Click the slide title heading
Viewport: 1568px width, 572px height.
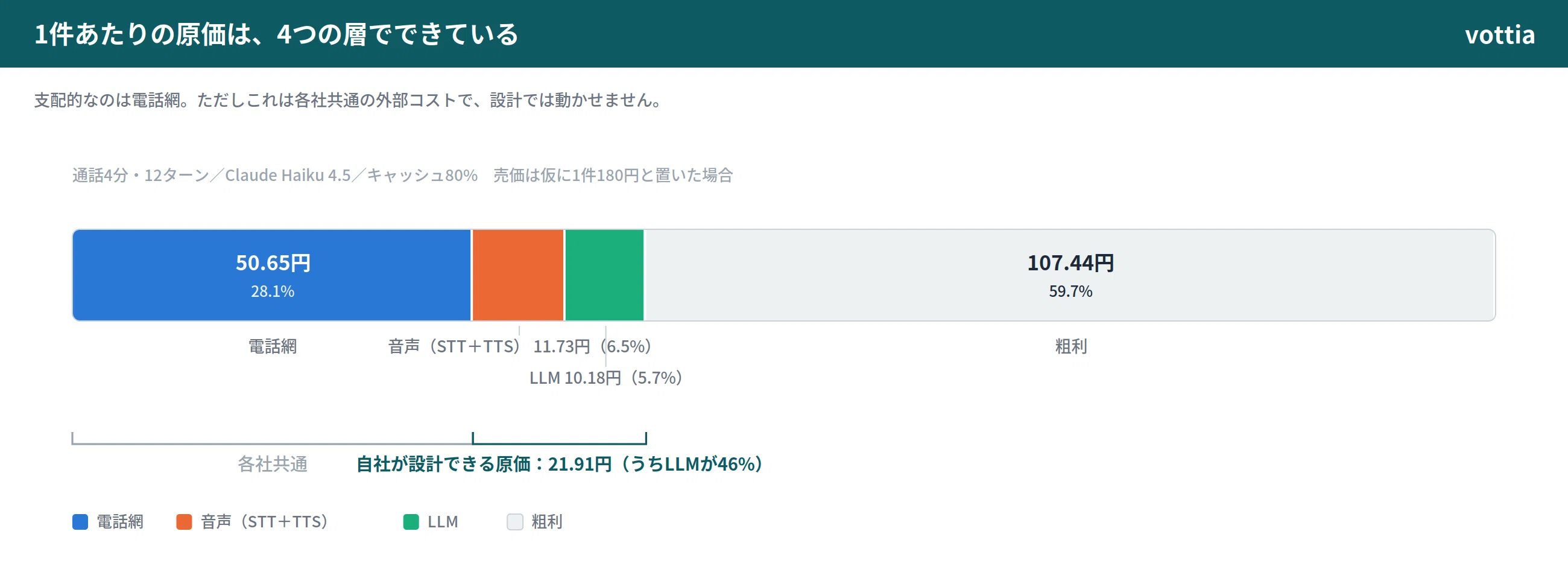click(x=276, y=34)
